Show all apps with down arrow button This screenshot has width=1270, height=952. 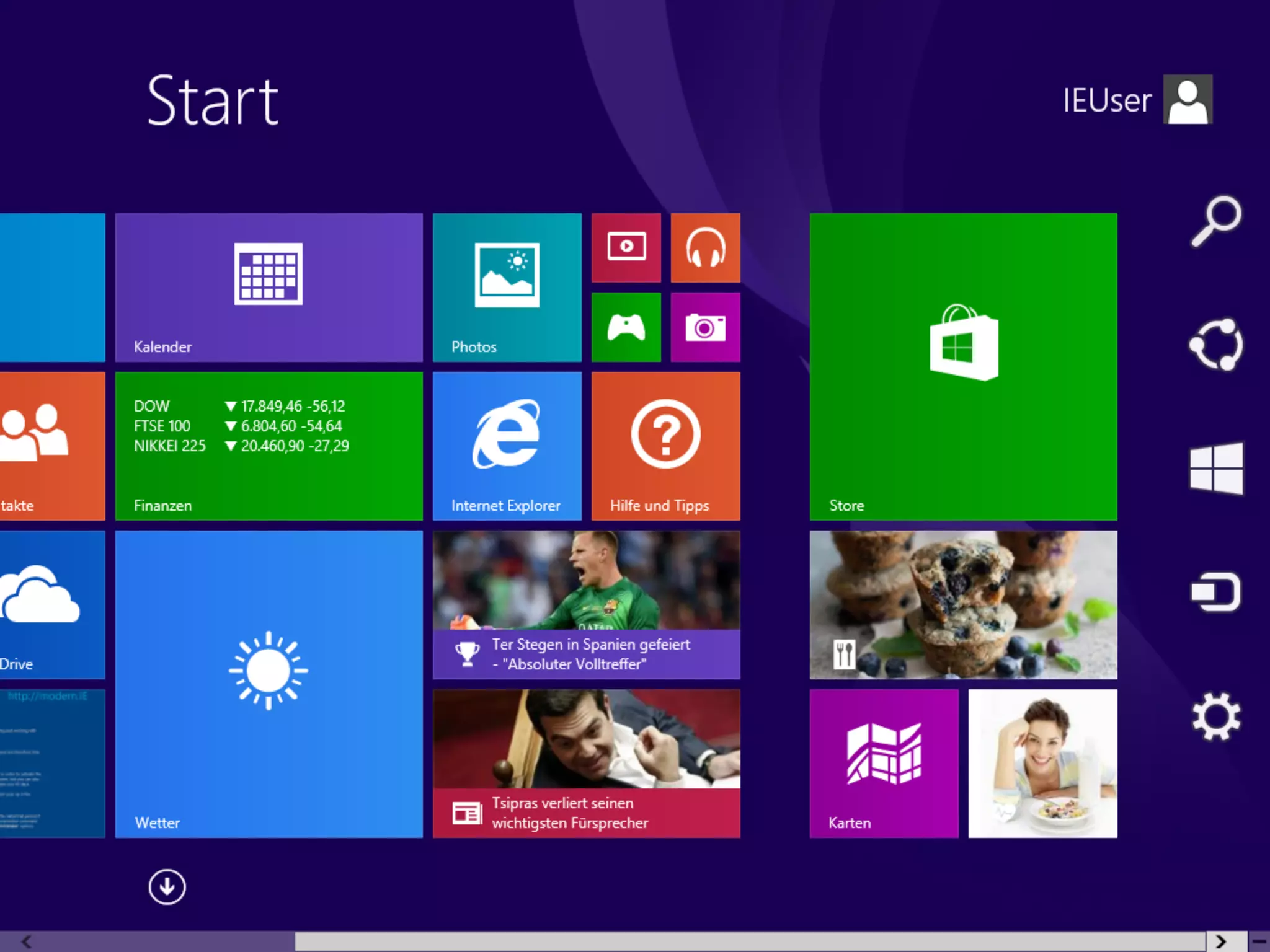[167, 887]
